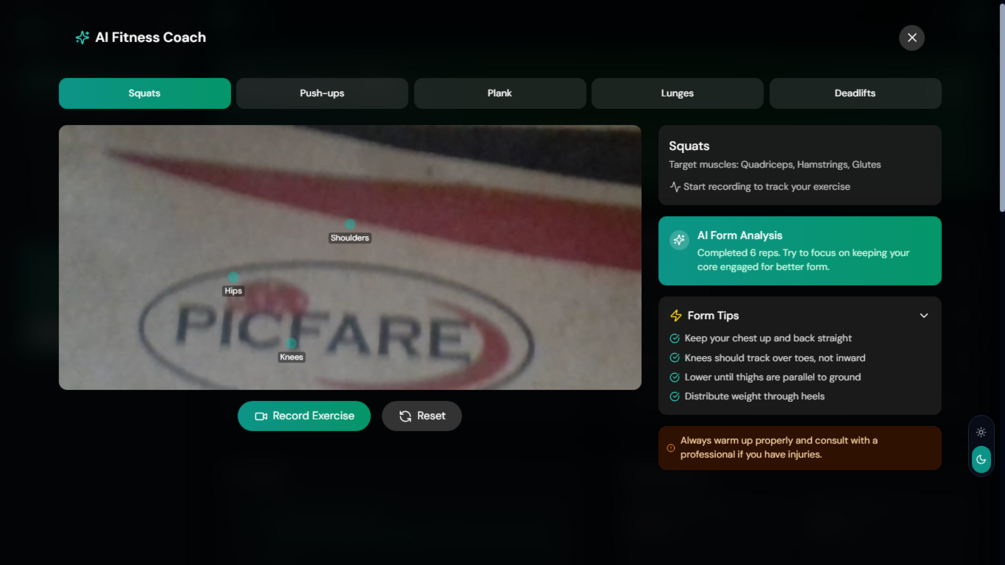Image resolution: width=1005 pixels, height=565 pixels.
Task: Close the AI Fitness Coach dialog
Action: point(911,38)
